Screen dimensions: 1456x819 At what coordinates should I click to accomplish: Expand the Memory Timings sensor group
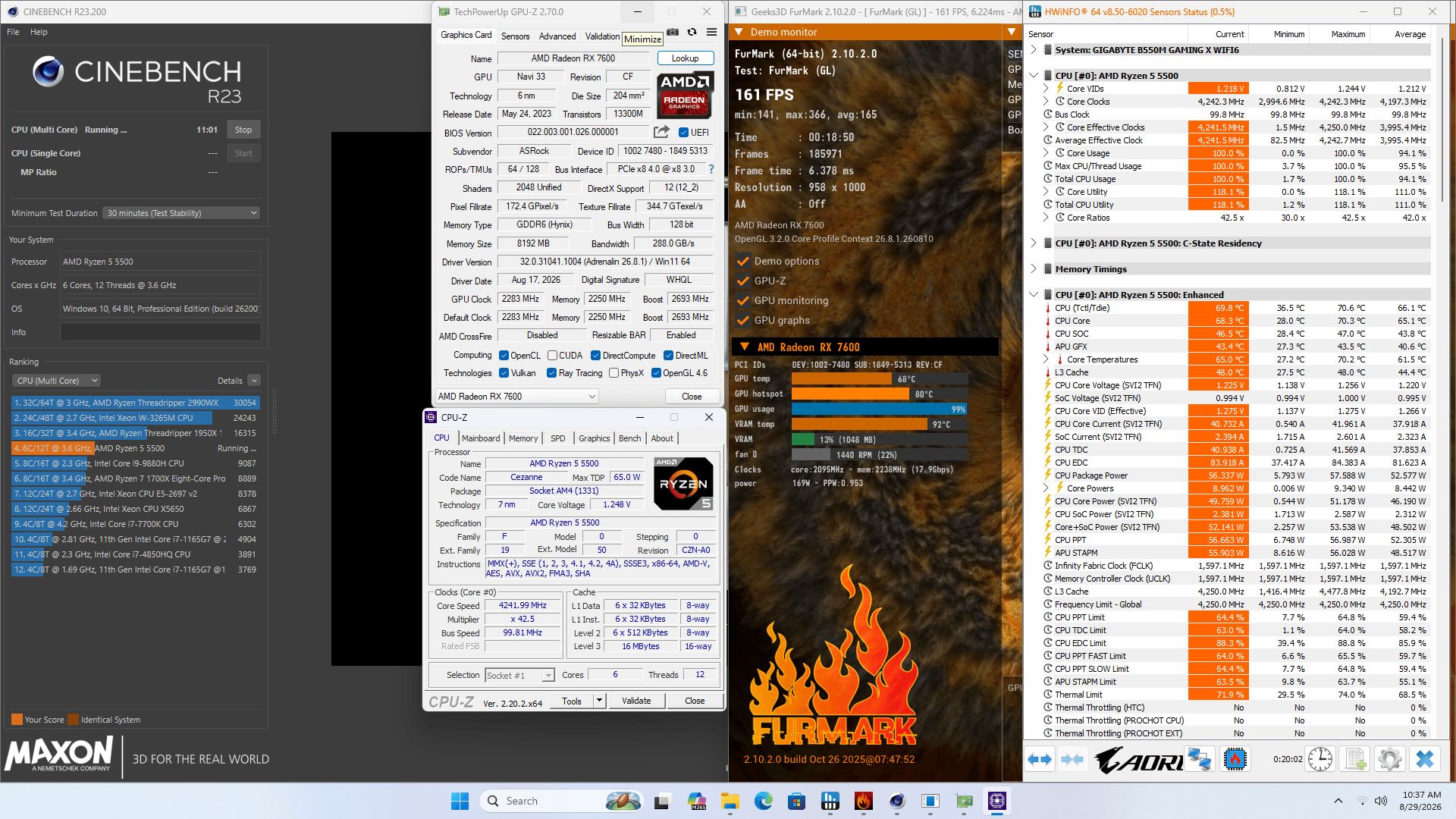click(x=1033, y=269)
